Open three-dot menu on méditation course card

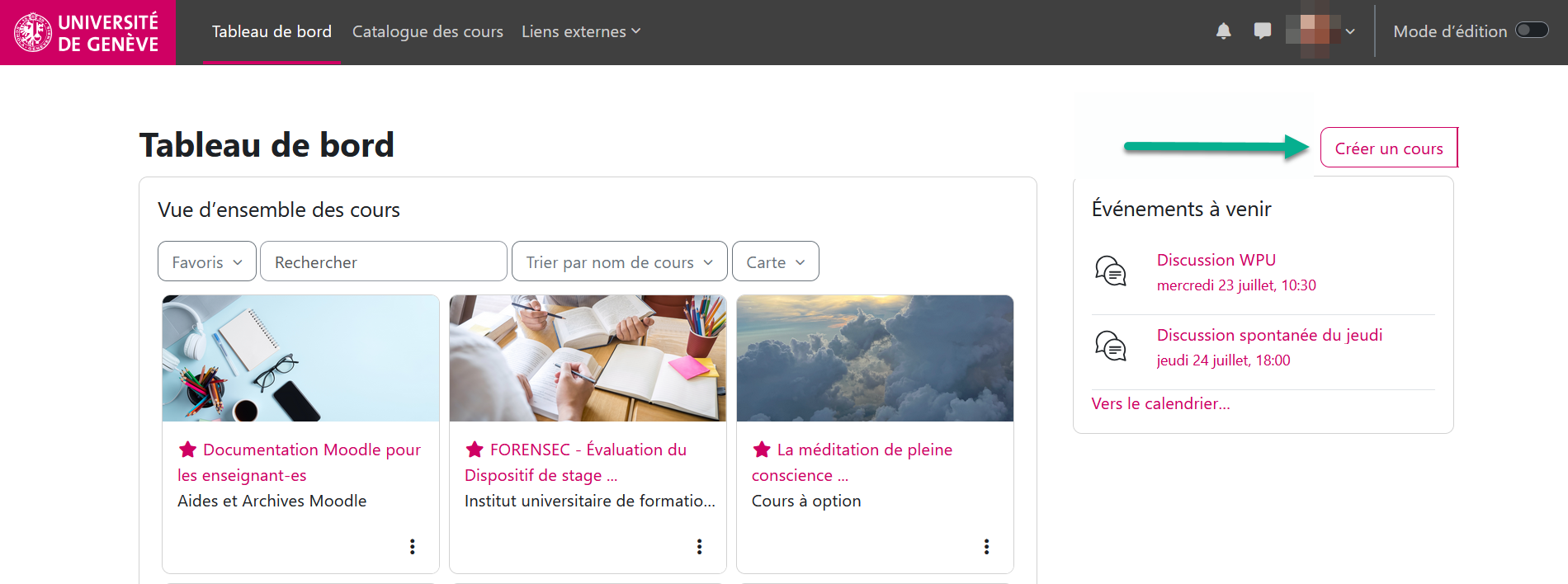click(x=986, y=546)
